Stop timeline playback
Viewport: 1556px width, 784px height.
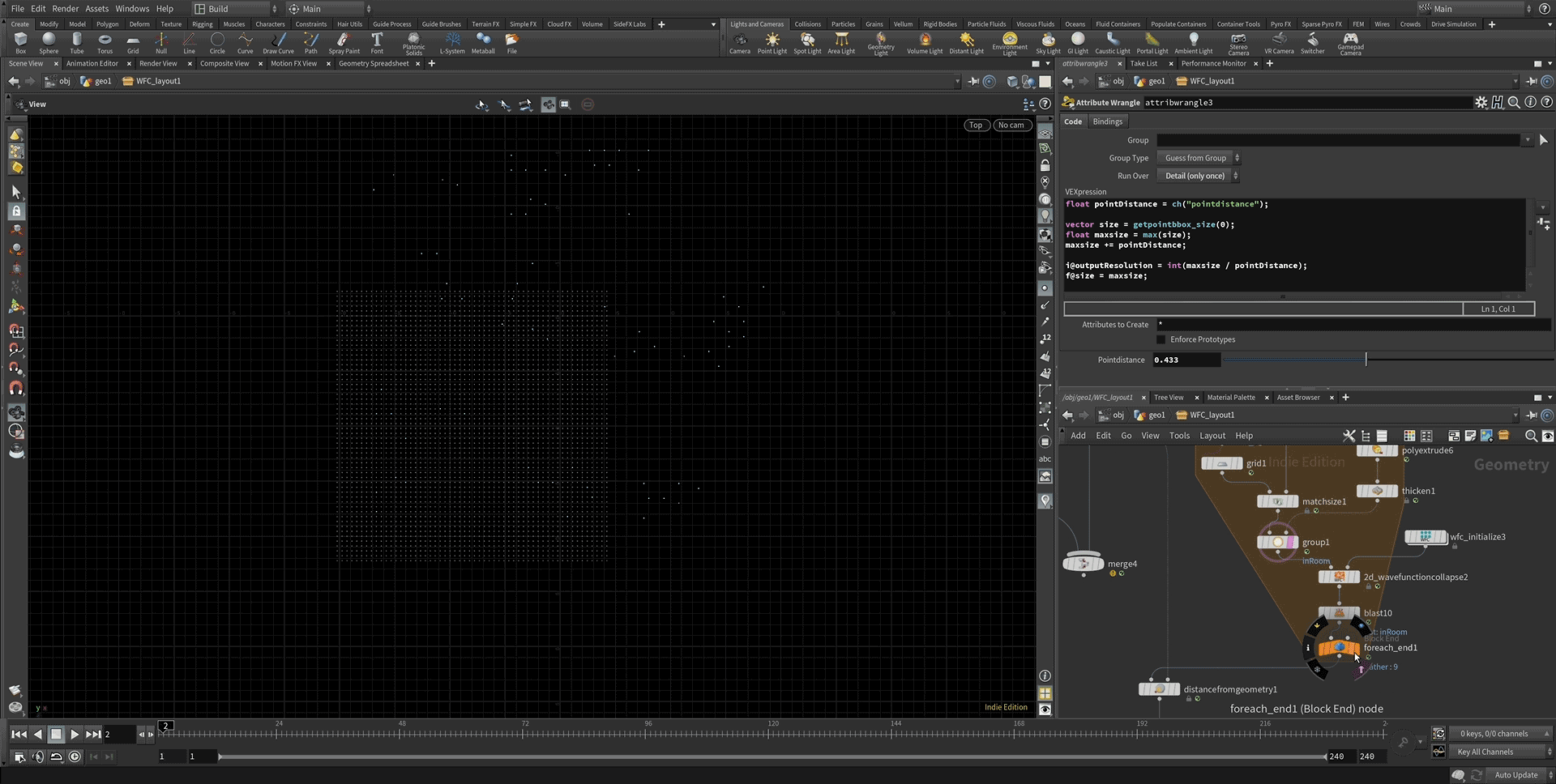(56, 735)
